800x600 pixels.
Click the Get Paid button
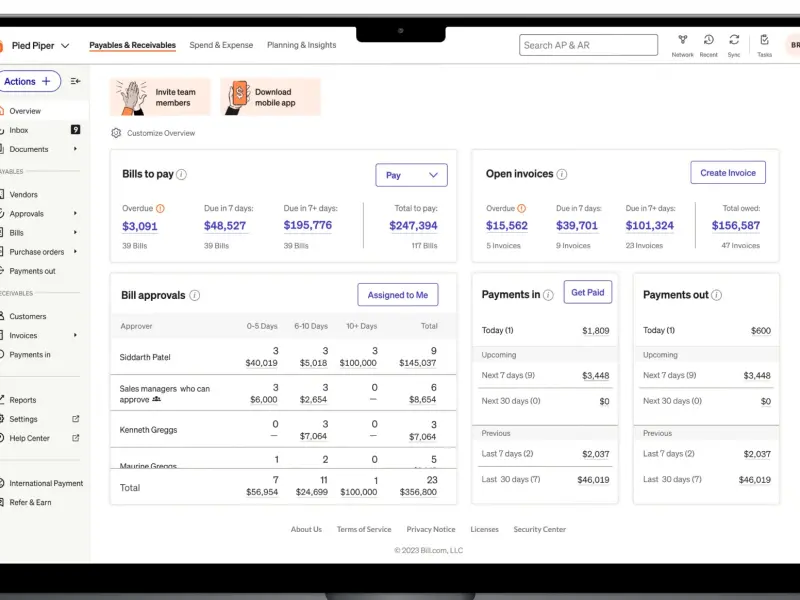[x=587, y=292]
